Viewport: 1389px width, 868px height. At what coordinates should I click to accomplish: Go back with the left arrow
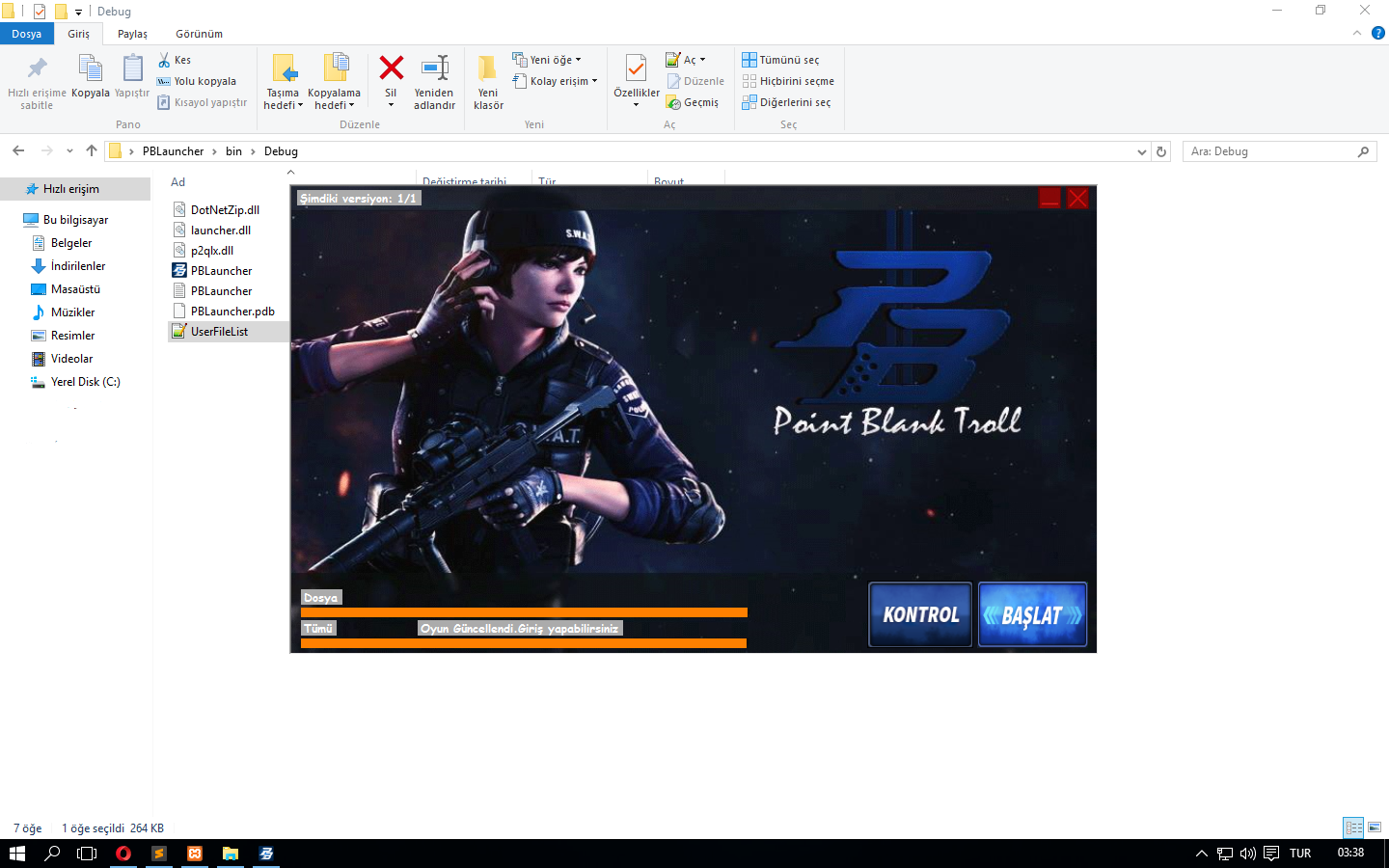click(18, 150)
